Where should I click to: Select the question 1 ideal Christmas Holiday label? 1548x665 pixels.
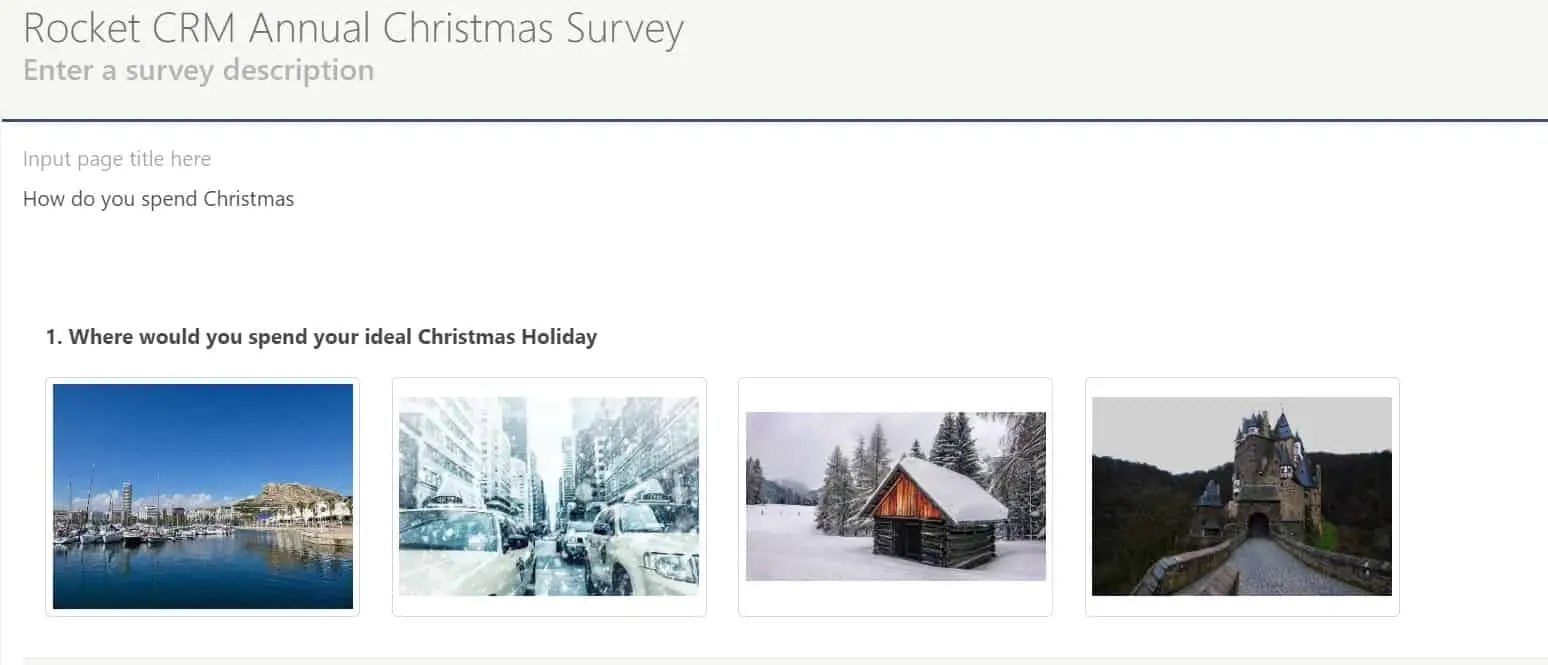coord(321,337)
